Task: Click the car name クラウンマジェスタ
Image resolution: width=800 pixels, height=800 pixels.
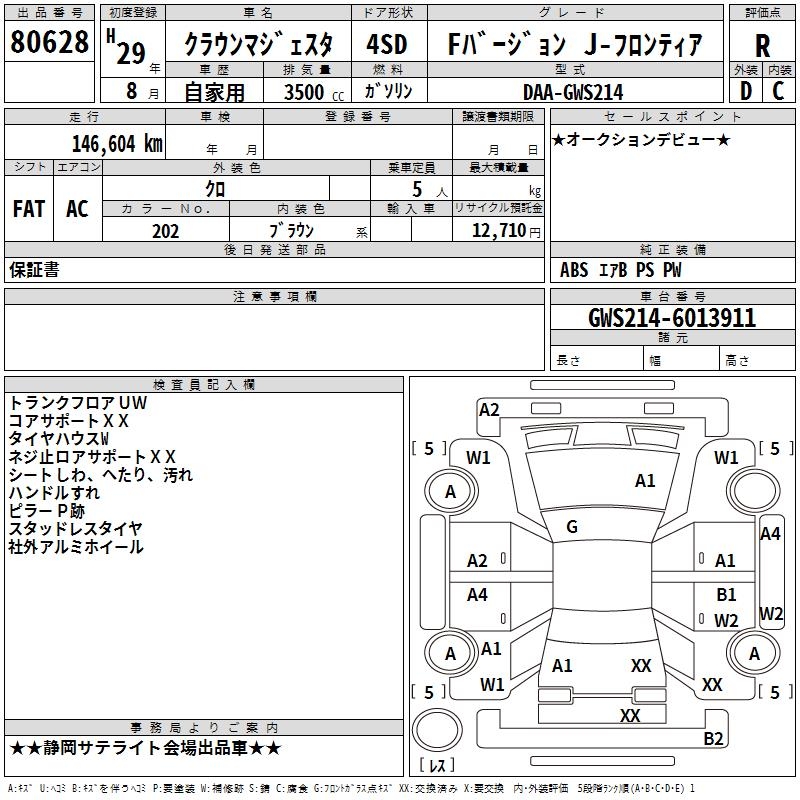Action: [x=258, y=45]
